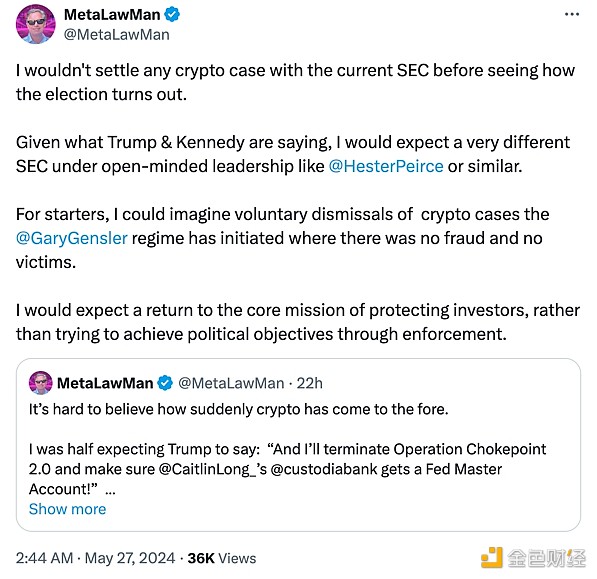This screenshot has height=579, width=597.
Task: Open the three-dot more options menu
Action: [x=571, y=14]
